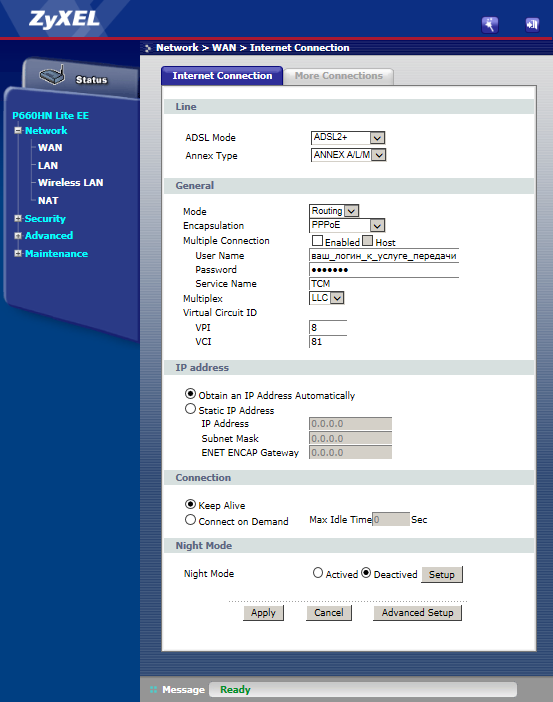
Task: Switch to the More Connections tab
Action: click(x=339, y=76)
